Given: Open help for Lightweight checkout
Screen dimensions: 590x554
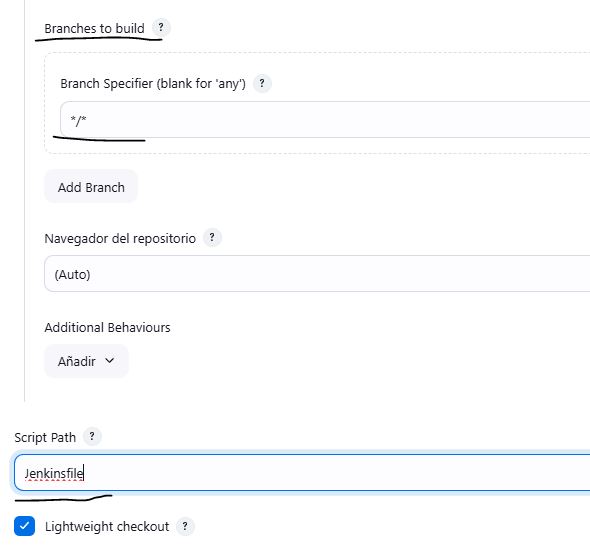Looking at the screenshot, I should point(185,526).
